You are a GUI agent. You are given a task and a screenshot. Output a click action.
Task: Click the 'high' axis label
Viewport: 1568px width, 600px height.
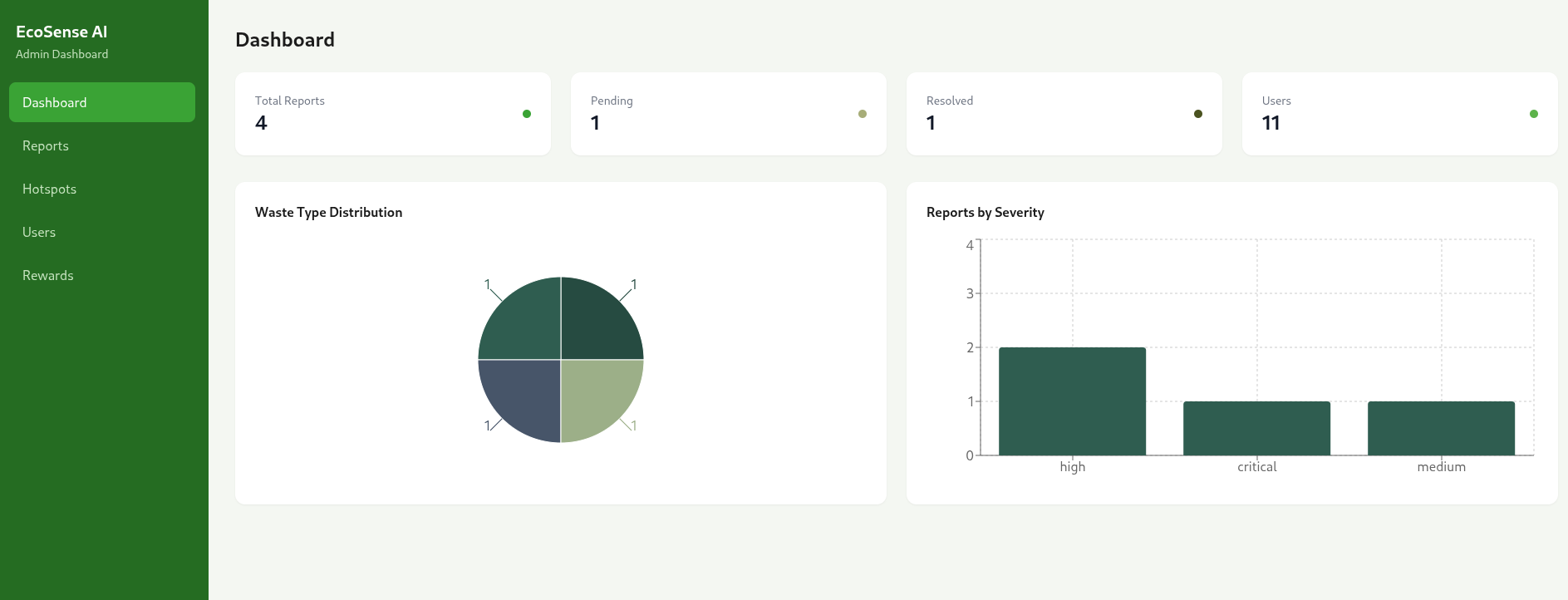click(x=1072, y=467)
